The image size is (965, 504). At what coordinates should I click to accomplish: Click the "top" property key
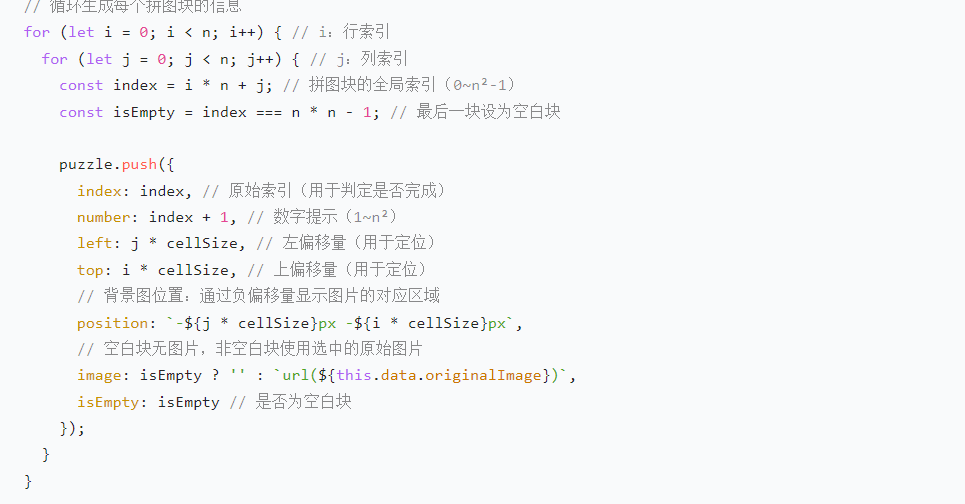(x=90, y=270)
